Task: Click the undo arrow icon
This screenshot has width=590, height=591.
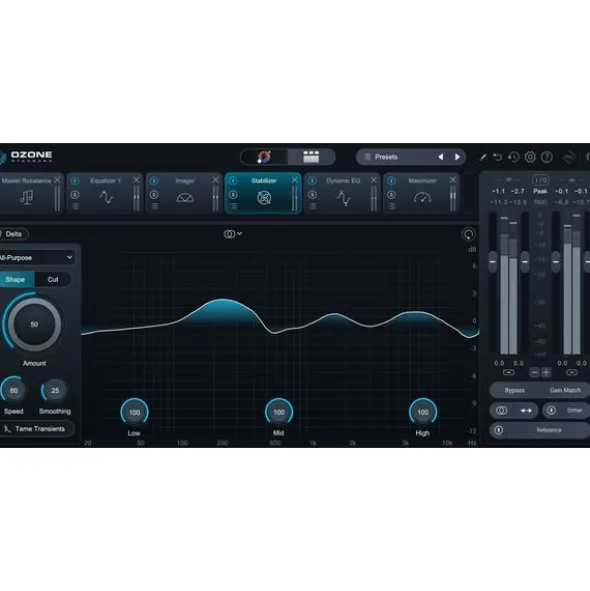Action: [498, 157]
